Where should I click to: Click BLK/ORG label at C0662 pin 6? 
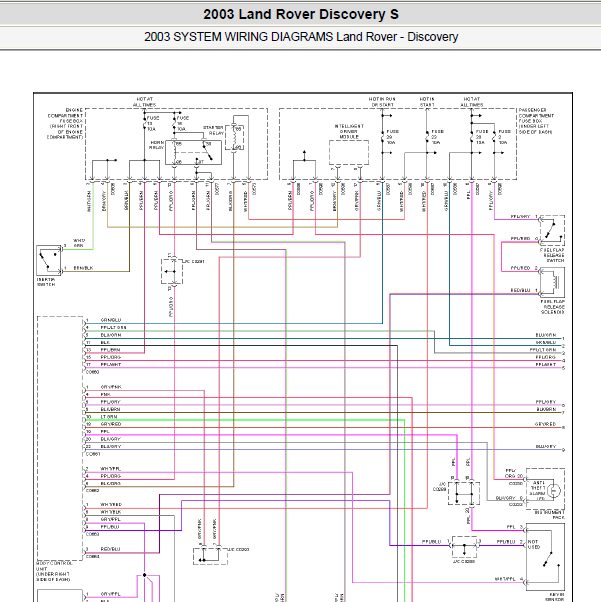click(110, 483)
